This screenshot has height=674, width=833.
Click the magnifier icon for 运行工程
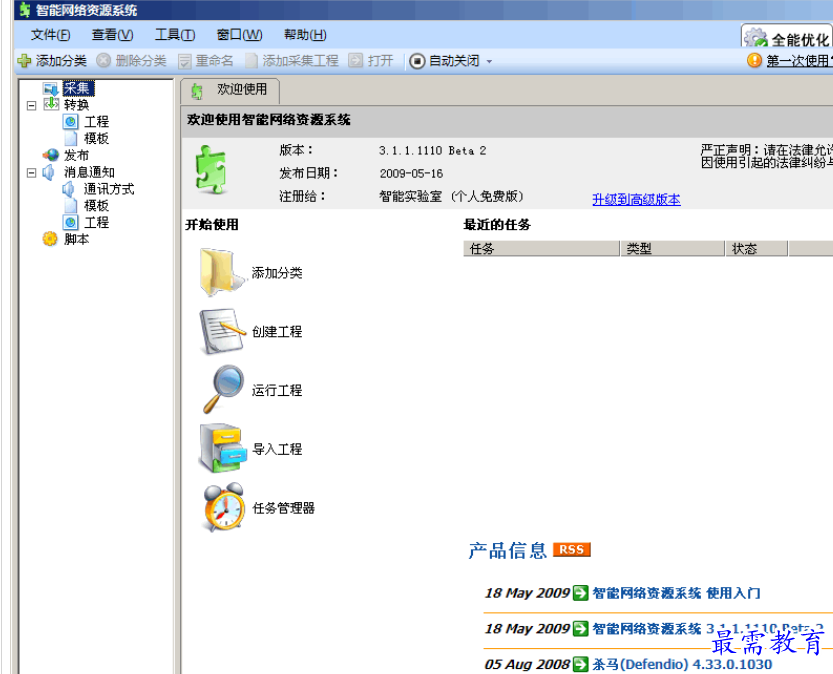[224, 389]
